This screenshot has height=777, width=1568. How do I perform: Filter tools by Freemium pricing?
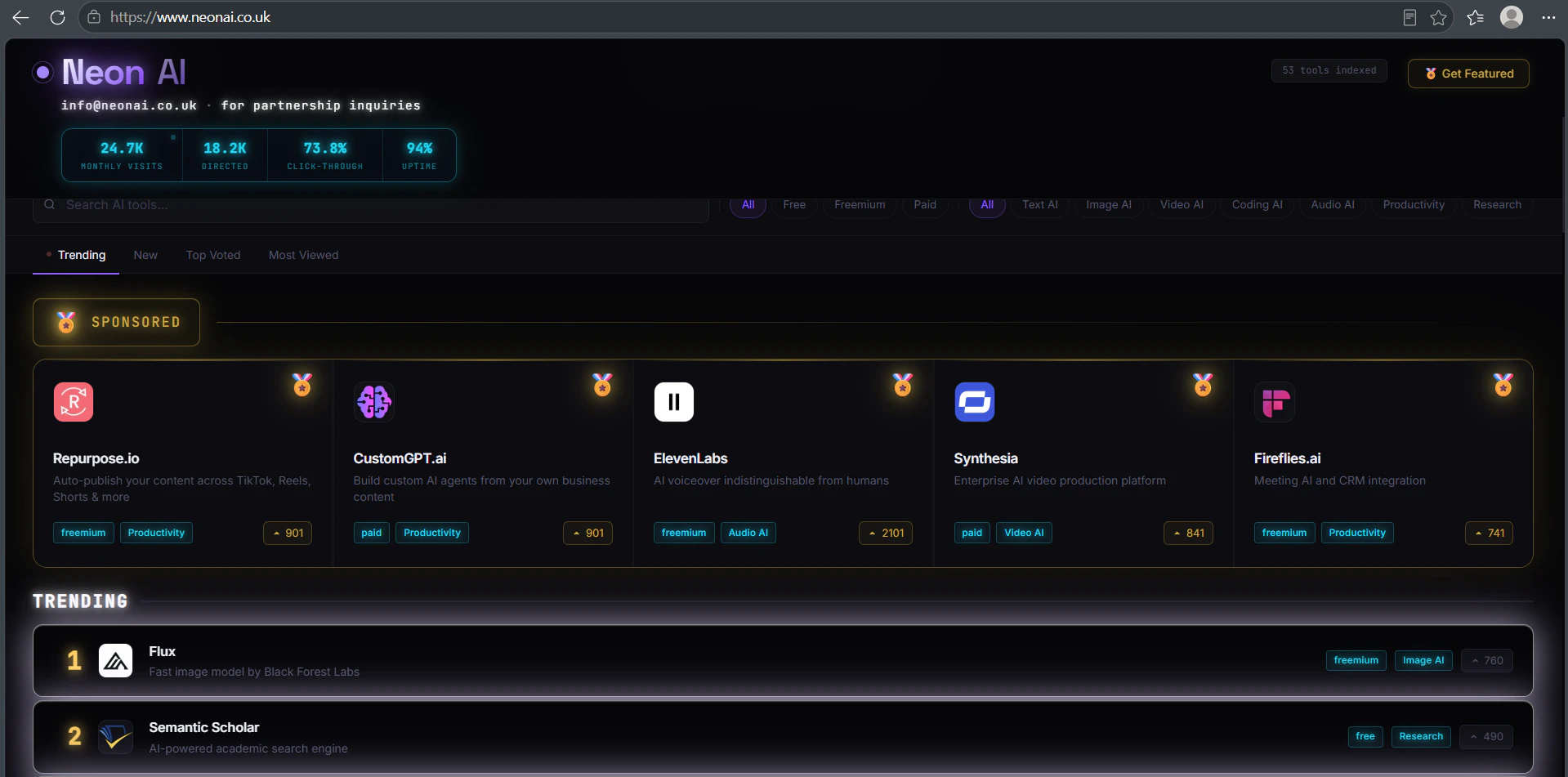point(860,205)
